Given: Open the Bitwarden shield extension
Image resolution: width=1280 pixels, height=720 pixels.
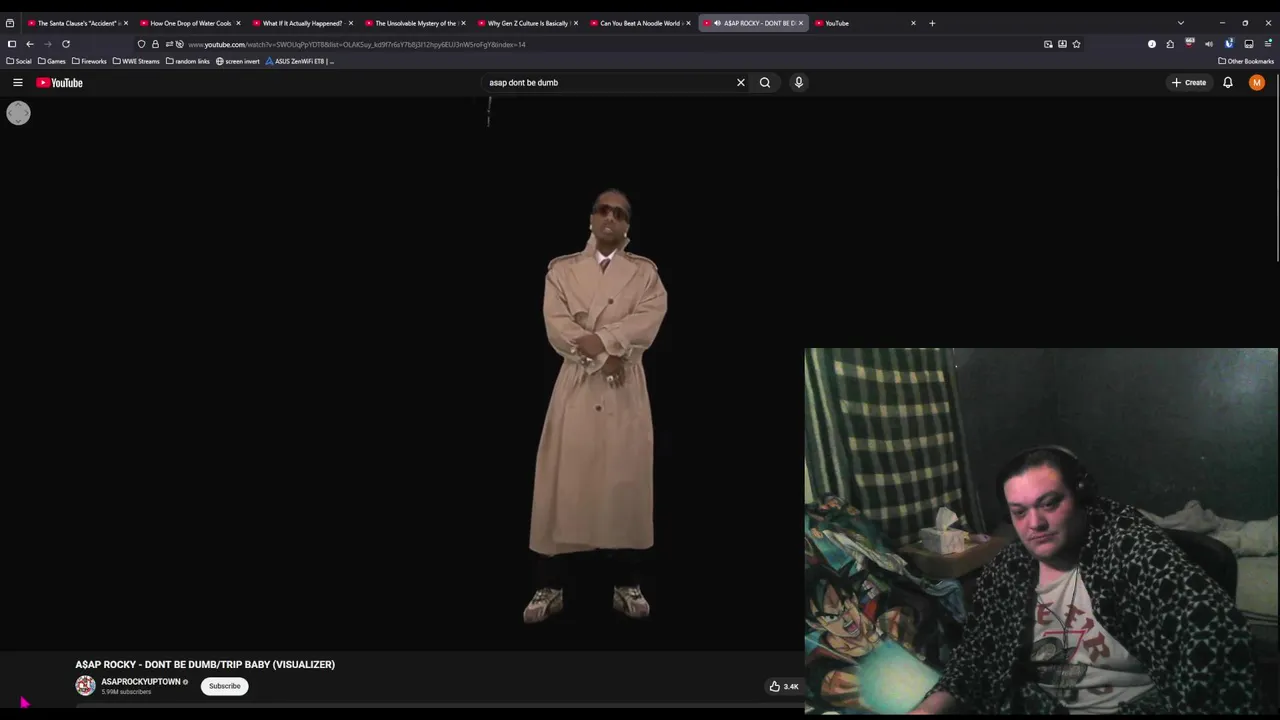Looking at the screenshot, I should pos(1229,44).
